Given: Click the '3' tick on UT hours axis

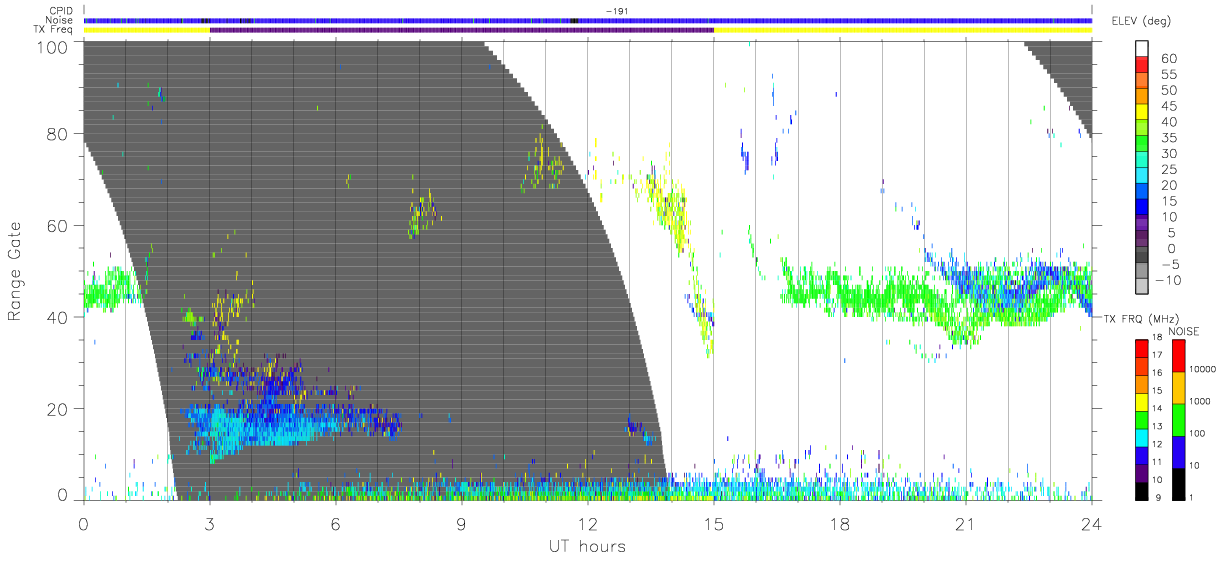Looking at the screenshot, I should tap(209, 522).
